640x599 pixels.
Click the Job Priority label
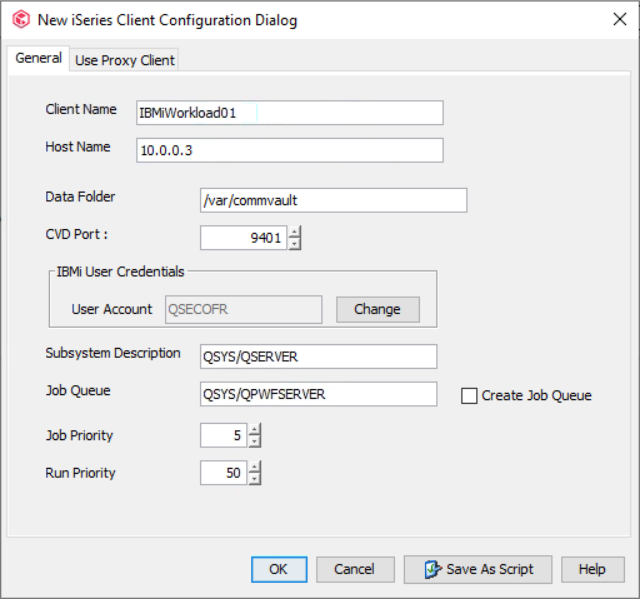pos(79,435)
